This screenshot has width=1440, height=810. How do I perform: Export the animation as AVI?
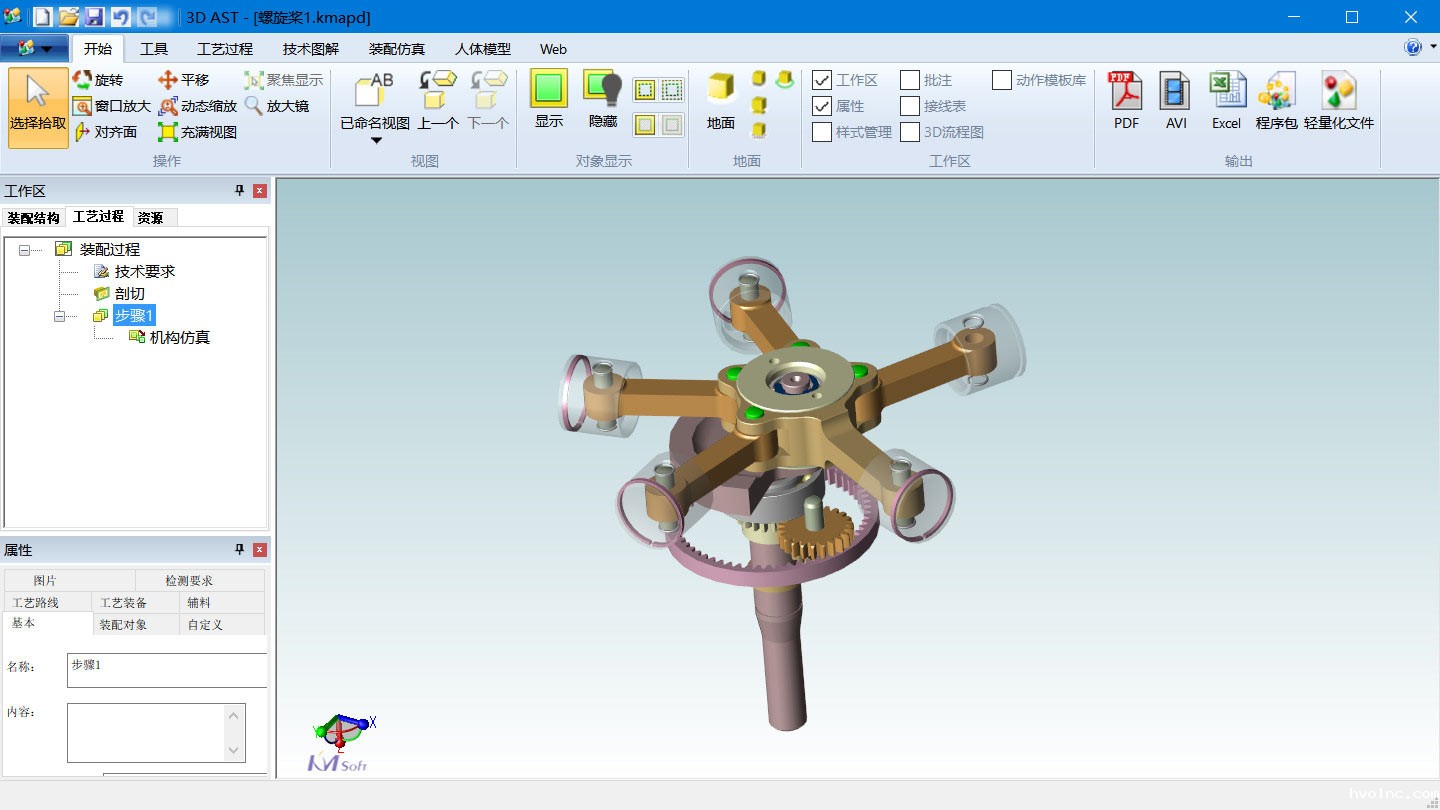tap(1175, 100)
